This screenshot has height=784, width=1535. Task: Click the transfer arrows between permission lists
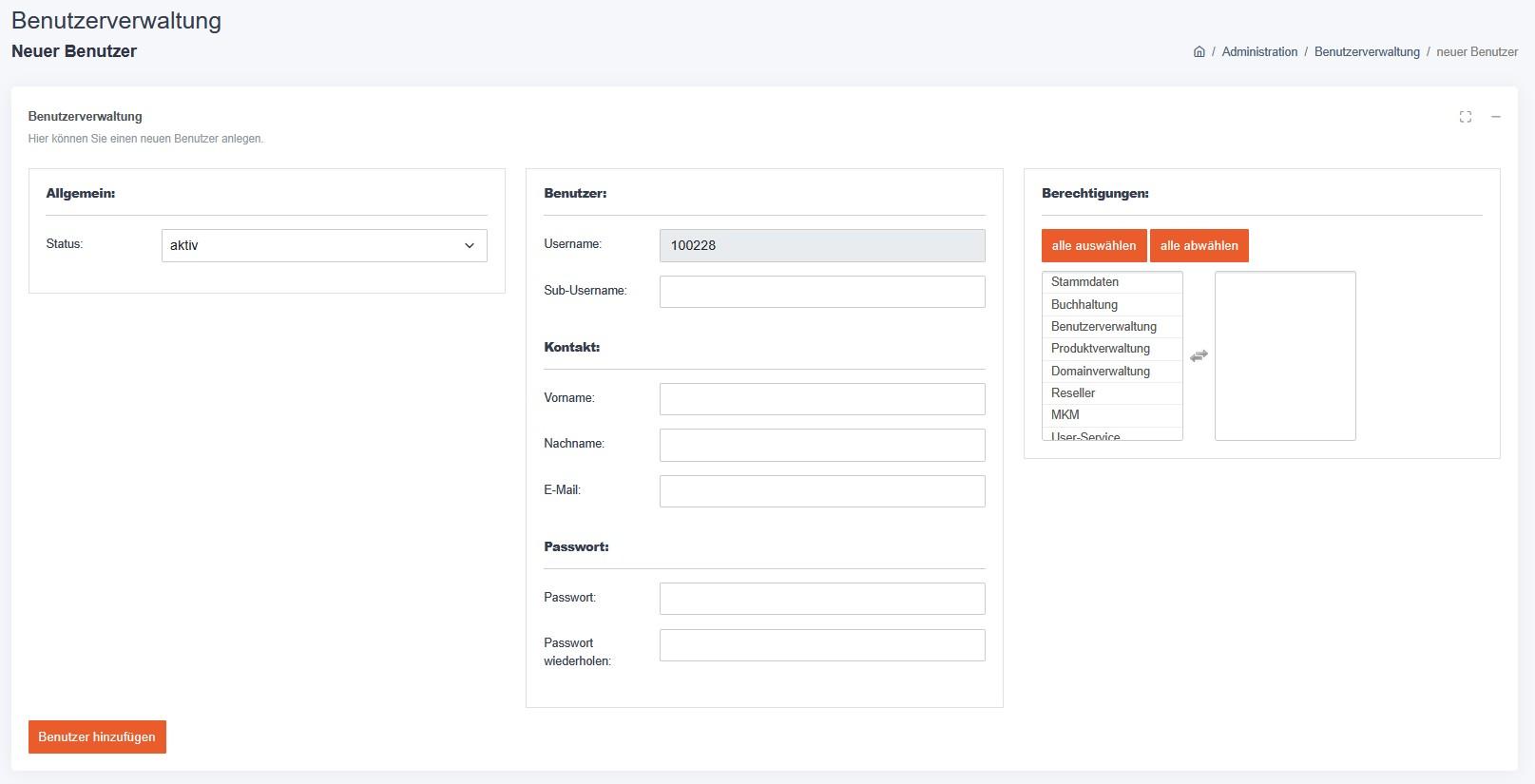pos(1199,355)
